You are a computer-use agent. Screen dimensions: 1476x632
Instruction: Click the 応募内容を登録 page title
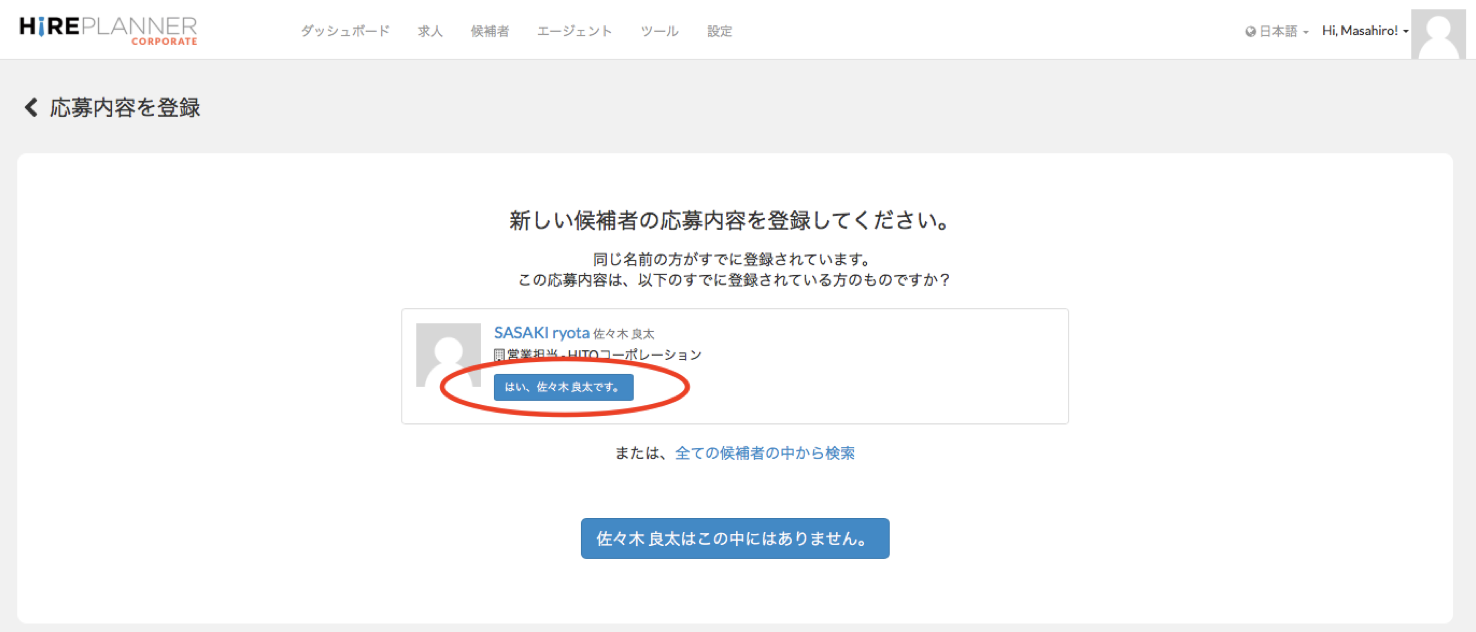125,108
